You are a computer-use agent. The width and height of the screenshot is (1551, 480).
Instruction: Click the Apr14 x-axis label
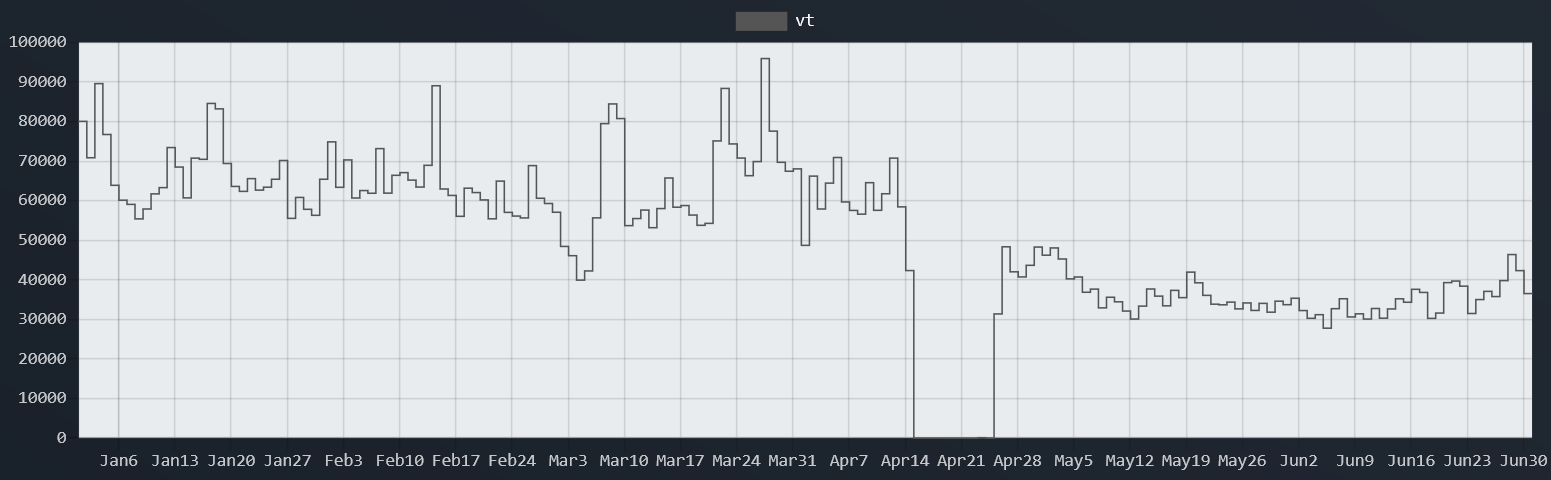pyautogui.click(x=905, y=461)
